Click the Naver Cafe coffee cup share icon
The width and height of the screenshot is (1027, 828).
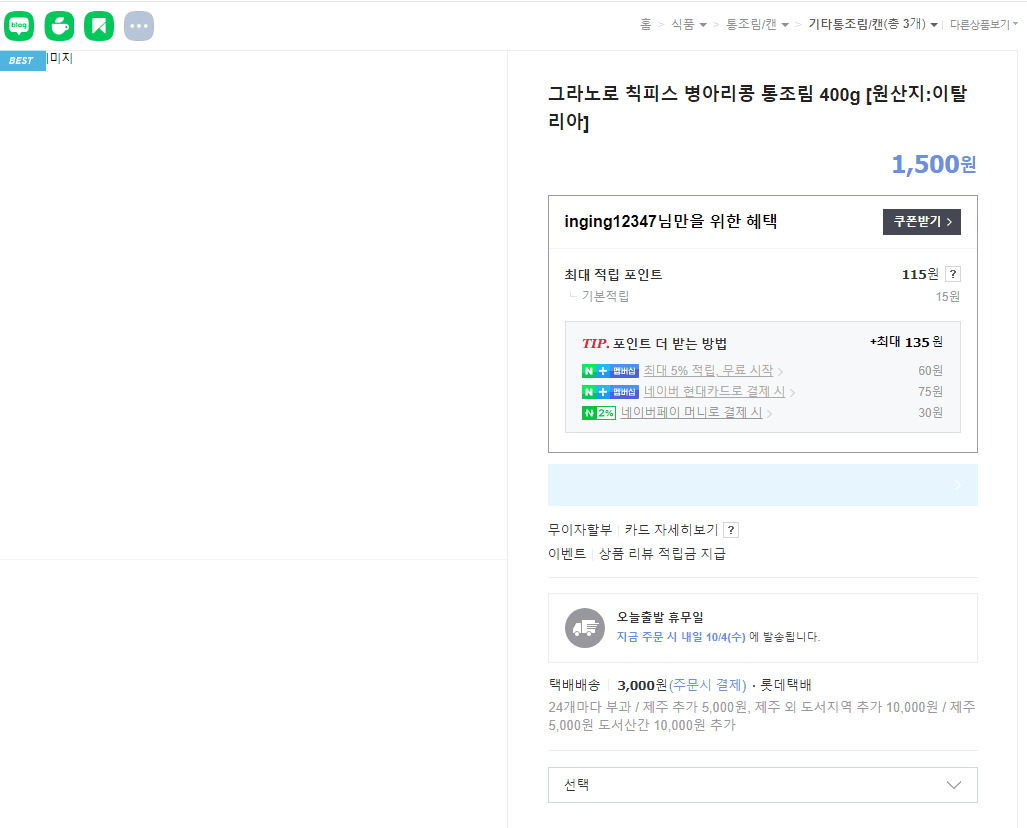click(59, 26)
